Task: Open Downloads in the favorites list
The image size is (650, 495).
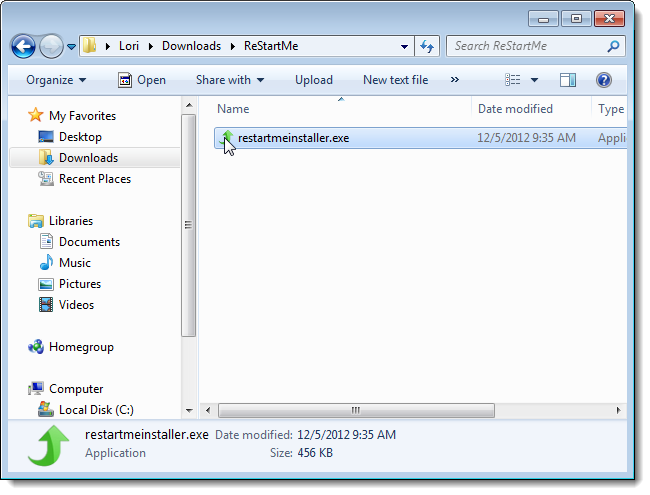Action: tap(88, 158)
